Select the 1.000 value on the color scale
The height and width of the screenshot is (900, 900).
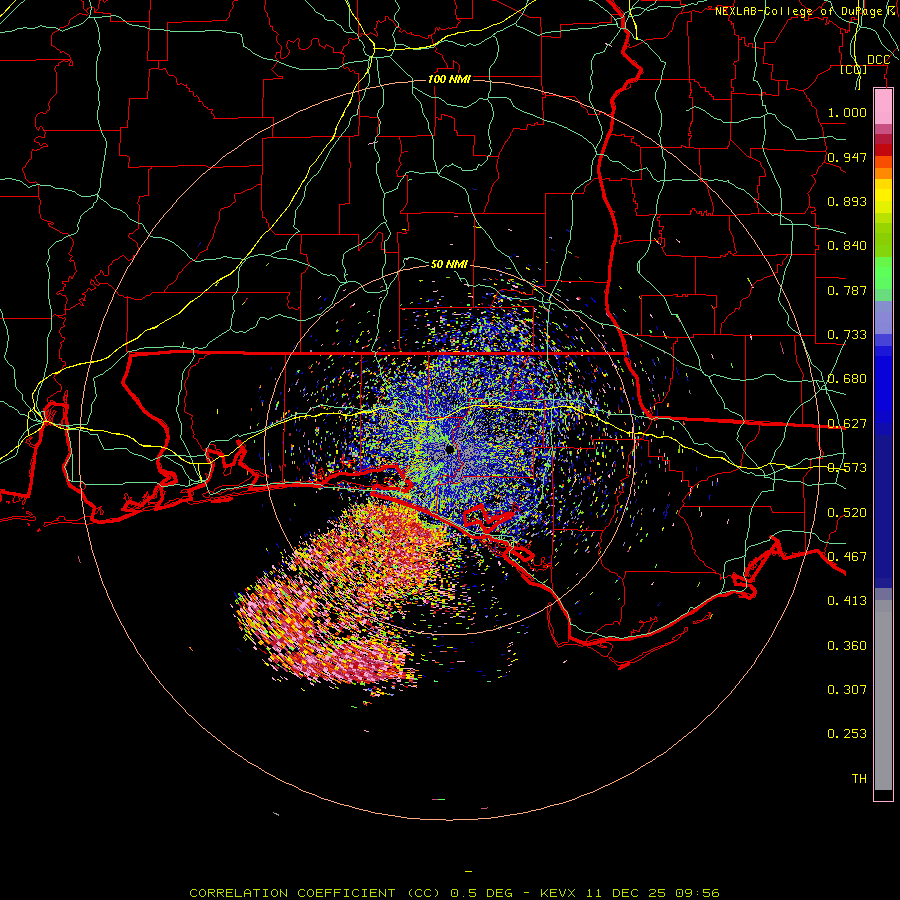click(x=847, y=112)
